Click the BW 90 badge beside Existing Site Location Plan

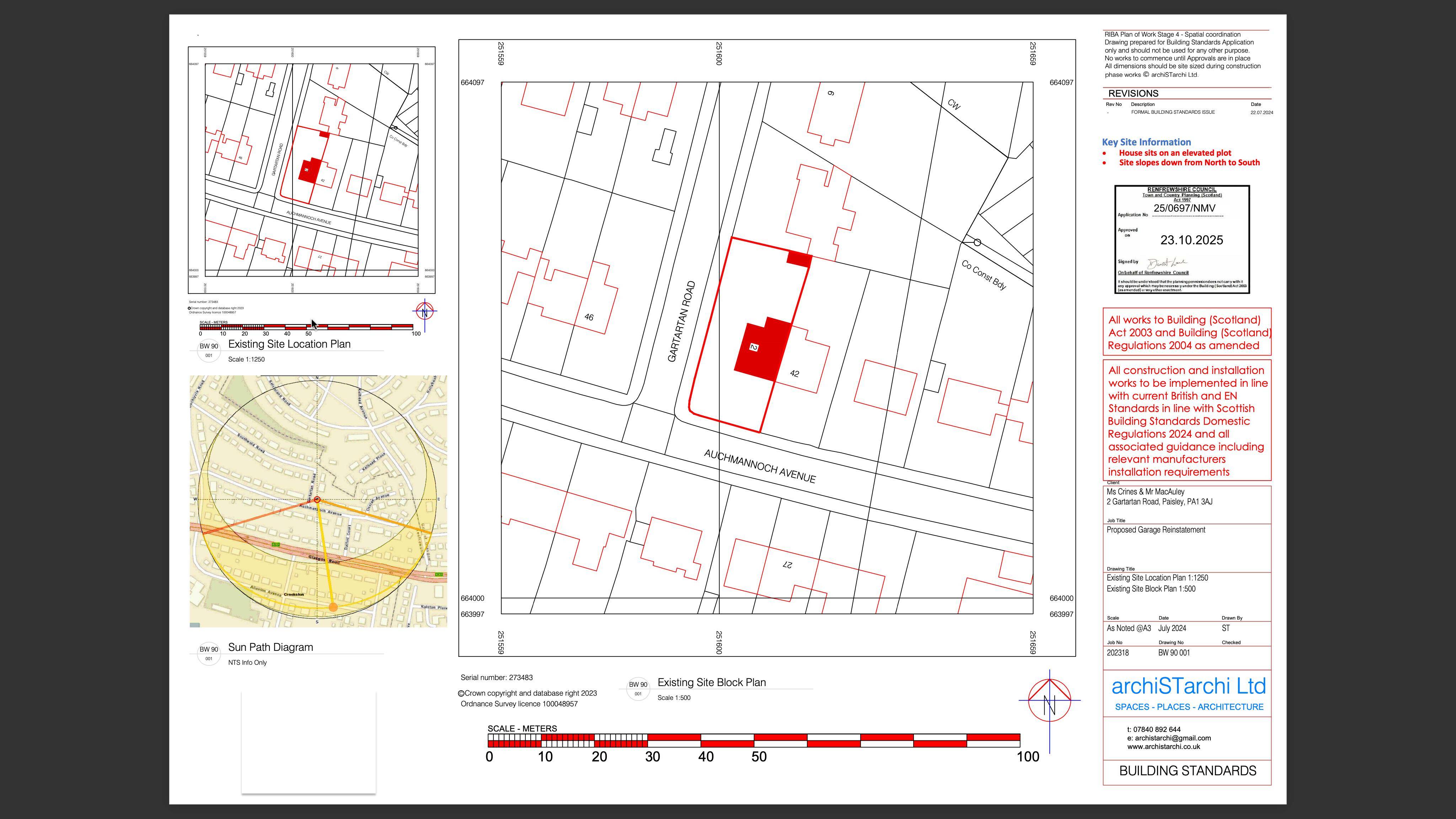pos(209,350)
